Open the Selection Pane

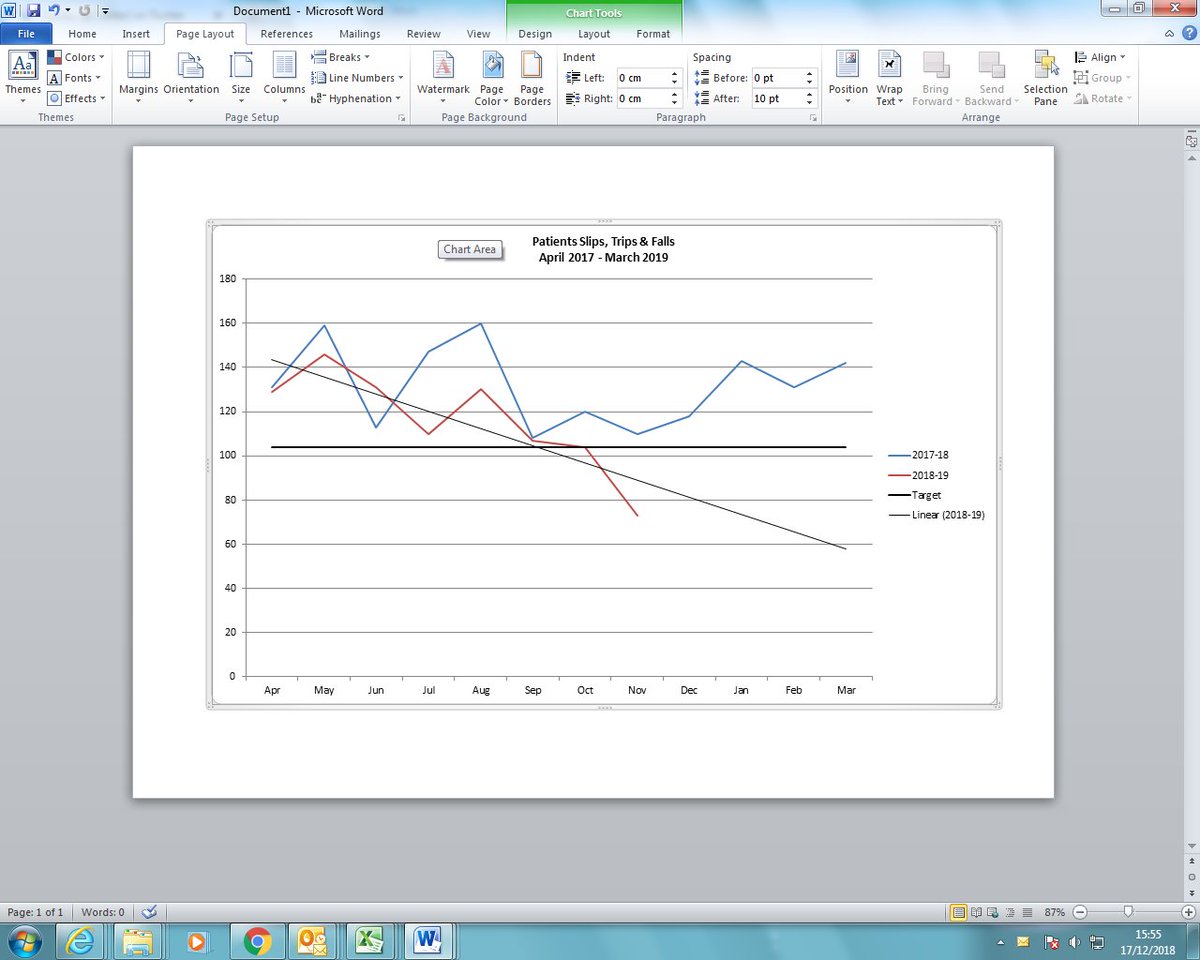(1045, 77)
